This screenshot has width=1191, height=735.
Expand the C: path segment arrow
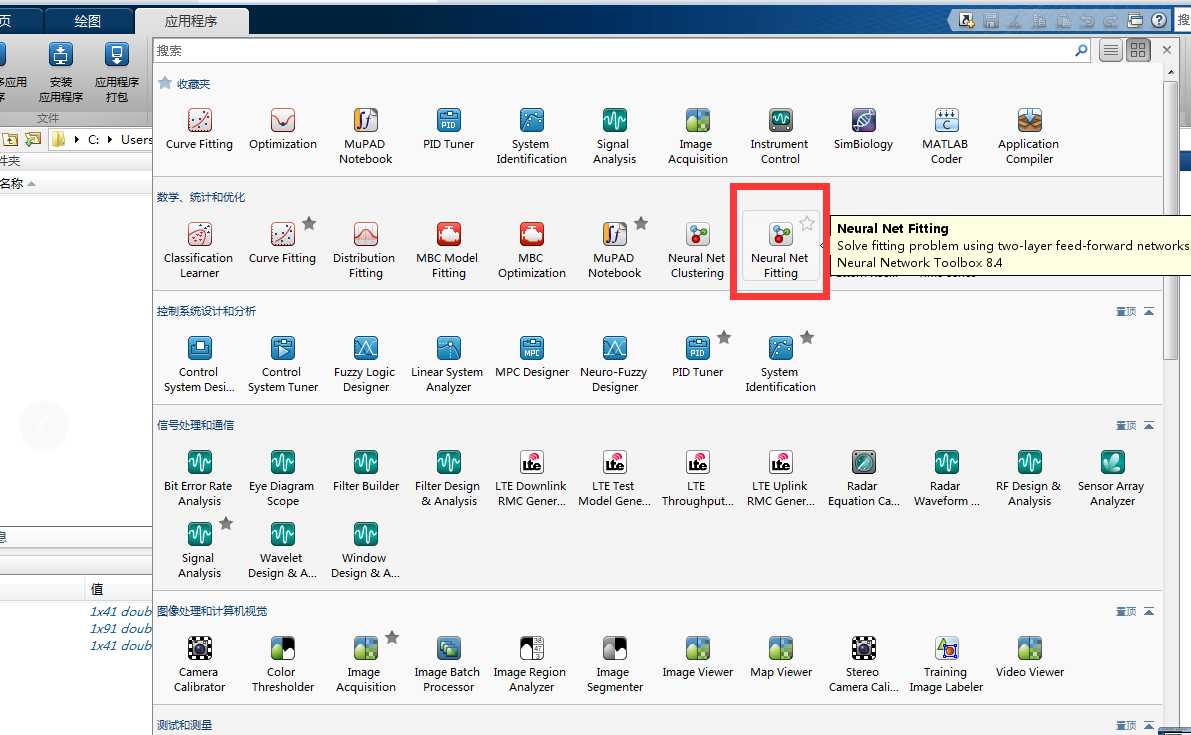point(109,140)
